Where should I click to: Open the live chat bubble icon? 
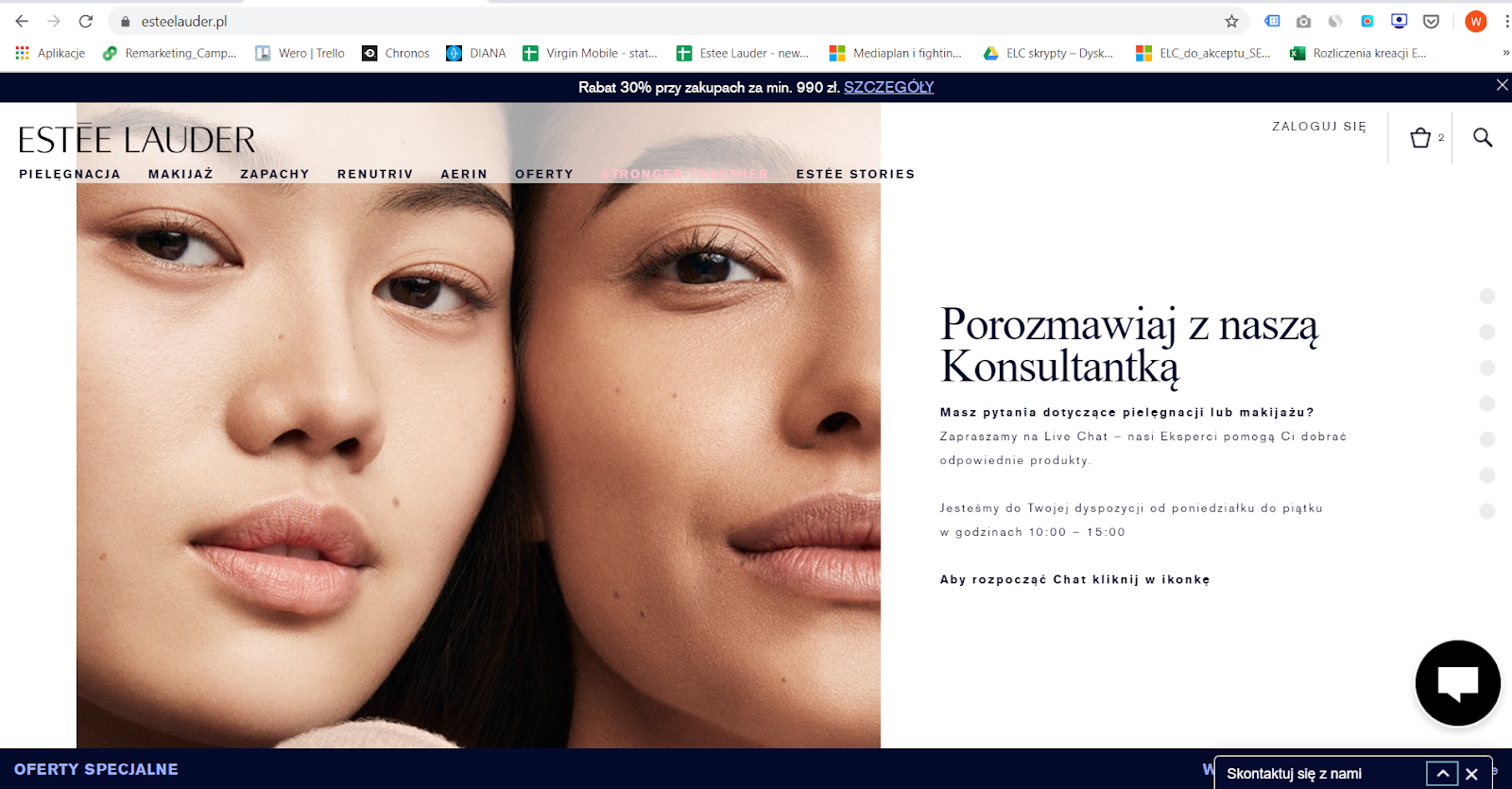pos(1457,683)
